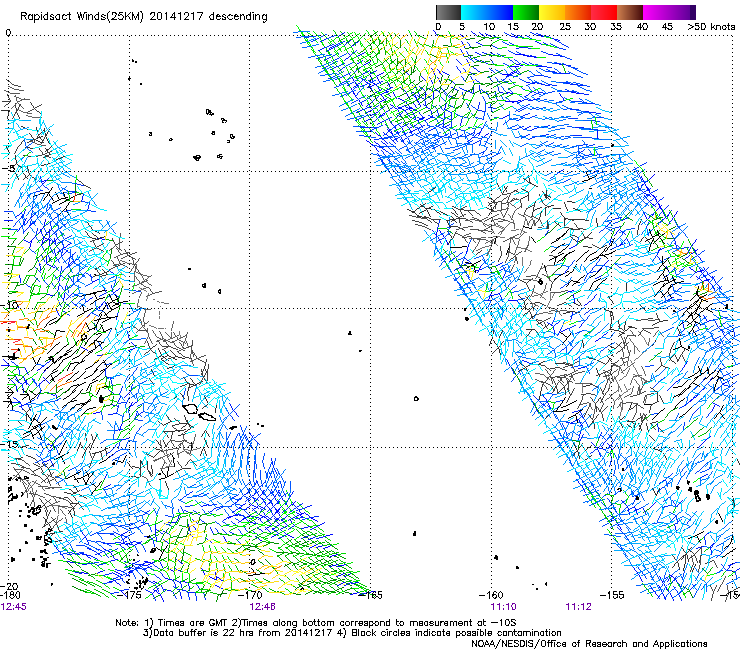Click the green 15-20 knots legend swatch
This screenshot has width=740, height=650.
526,12
